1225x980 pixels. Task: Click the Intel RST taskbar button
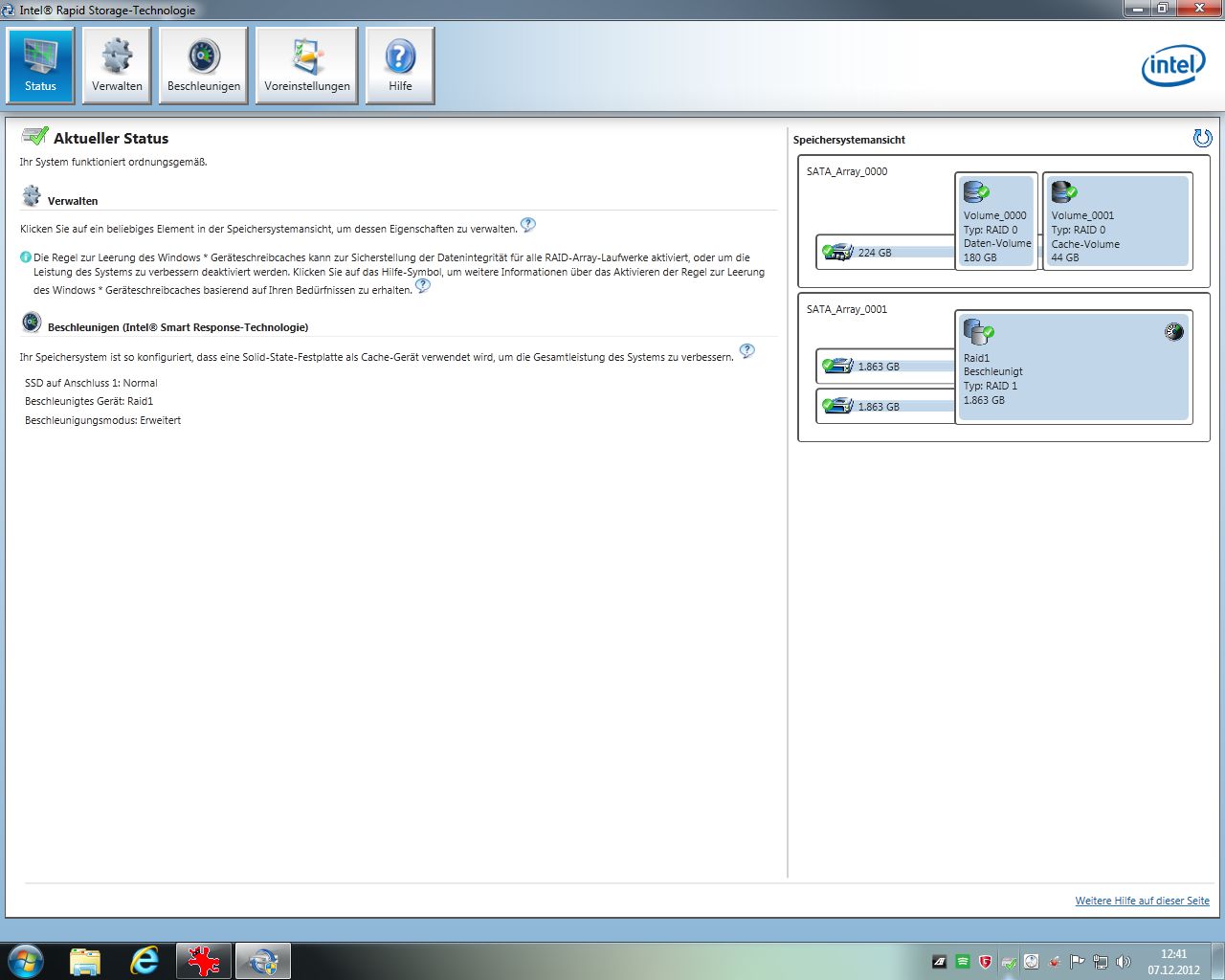tap(262, 961)
